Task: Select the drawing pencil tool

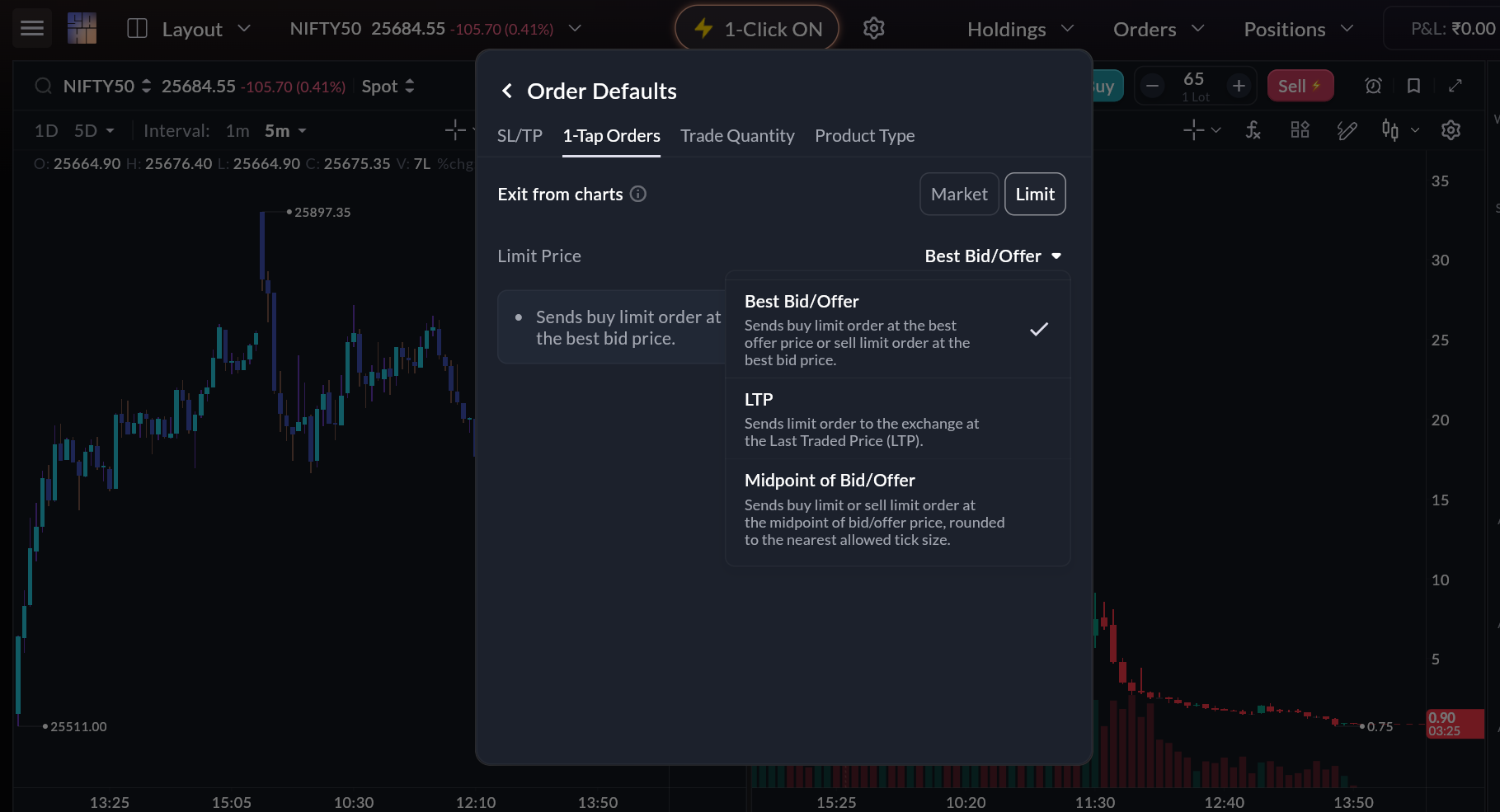Action: pos(1347,129)
